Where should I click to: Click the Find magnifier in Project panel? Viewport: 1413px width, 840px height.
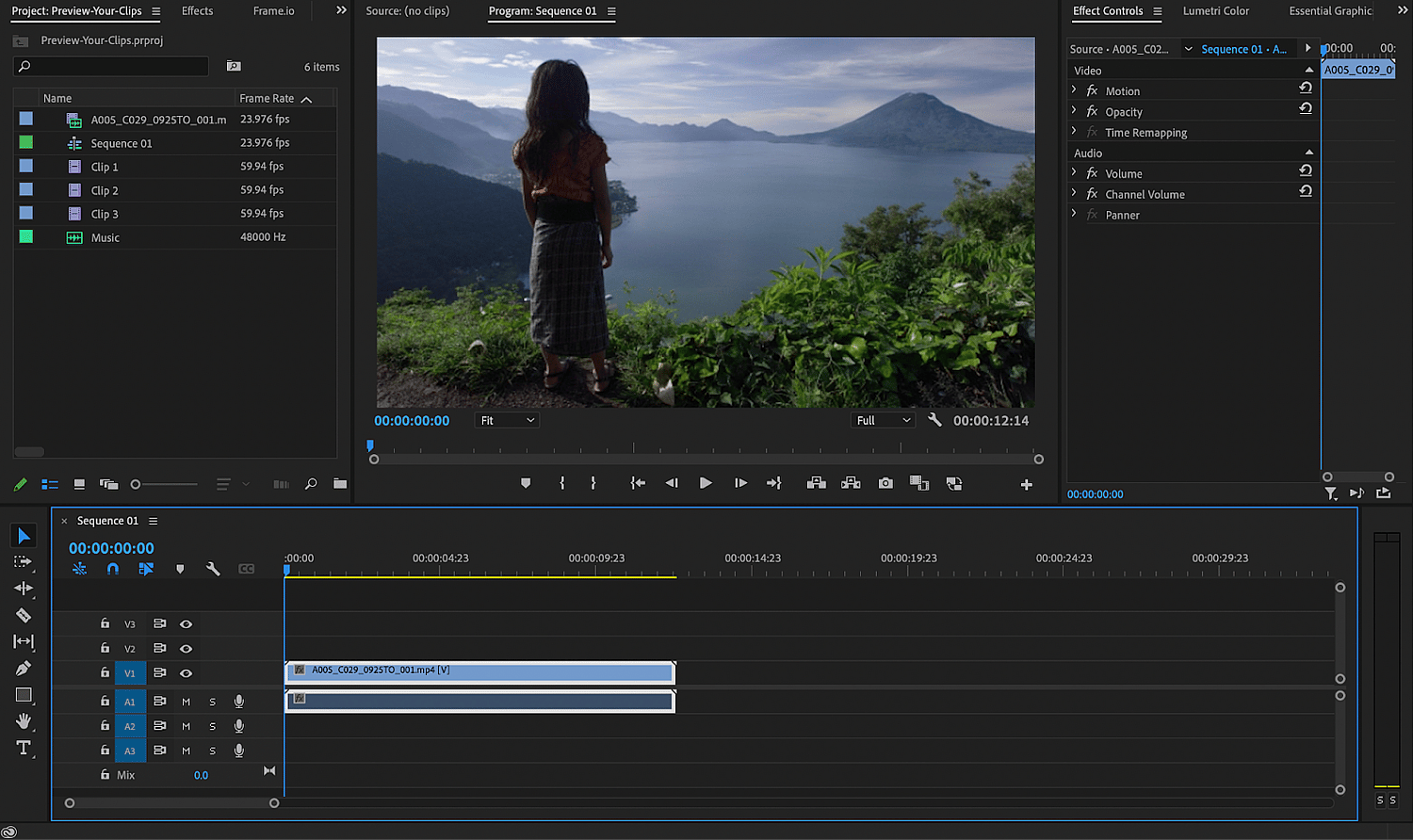pos(311,484)
